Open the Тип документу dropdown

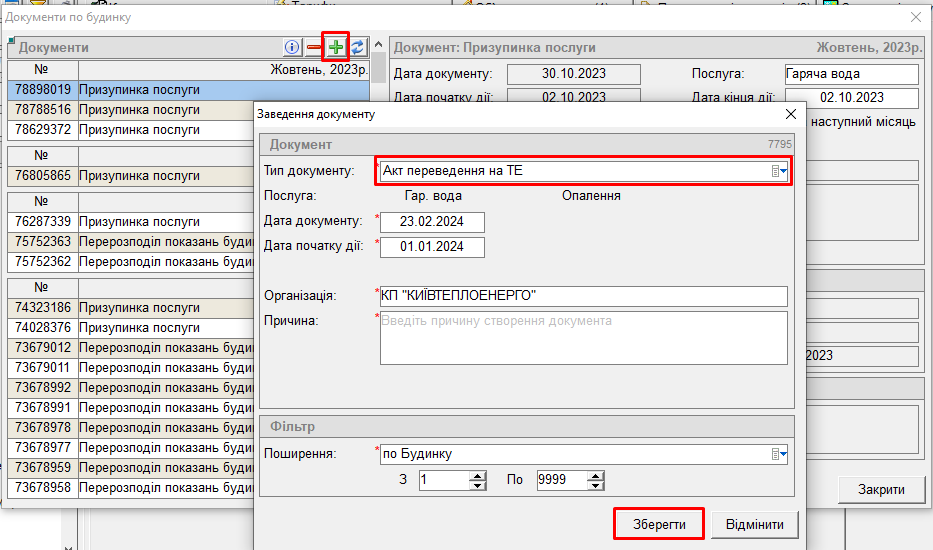[x=780, y=171]
